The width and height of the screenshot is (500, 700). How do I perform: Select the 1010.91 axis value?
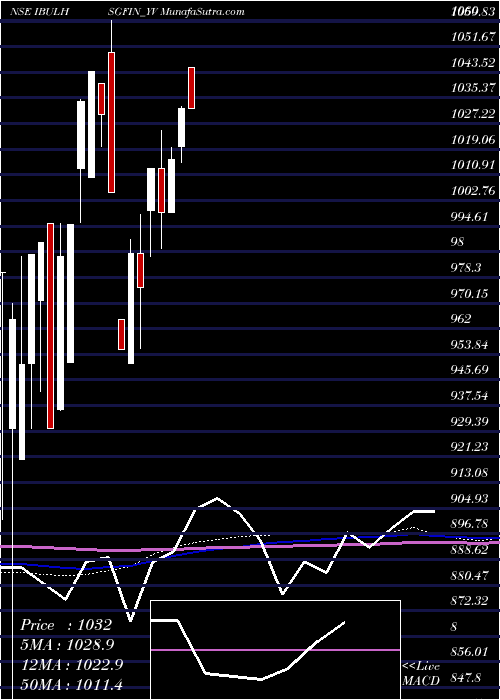[x=473, y=165]
